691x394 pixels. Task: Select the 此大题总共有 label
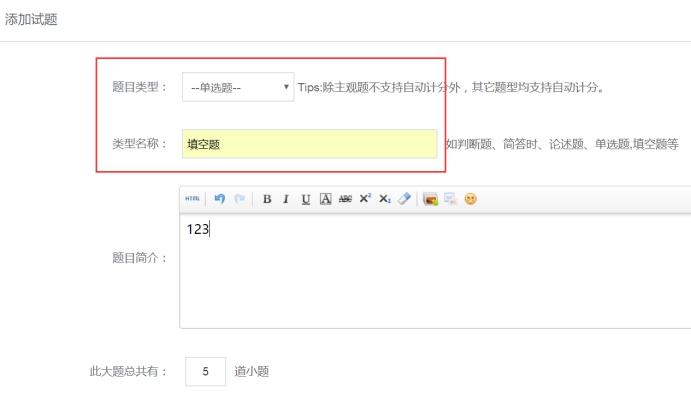point(128,372)
